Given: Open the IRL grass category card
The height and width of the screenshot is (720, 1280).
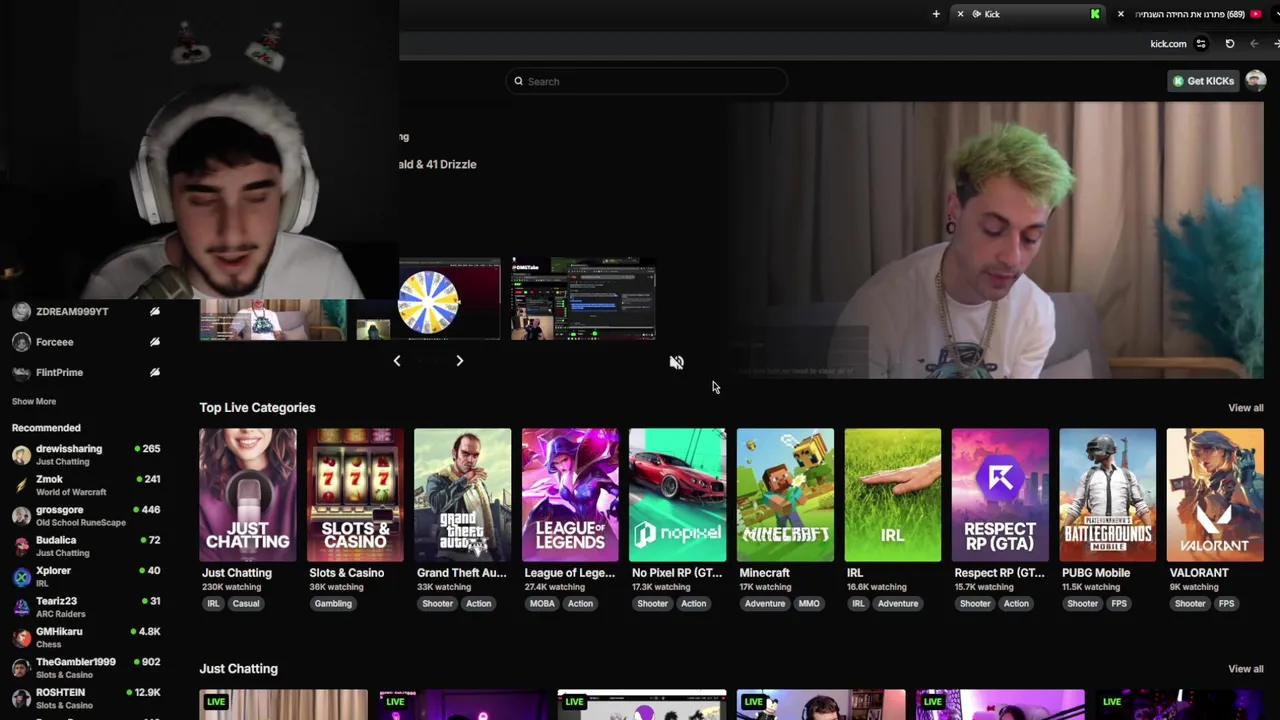Looking at the screenshot, I should (892, 495).
